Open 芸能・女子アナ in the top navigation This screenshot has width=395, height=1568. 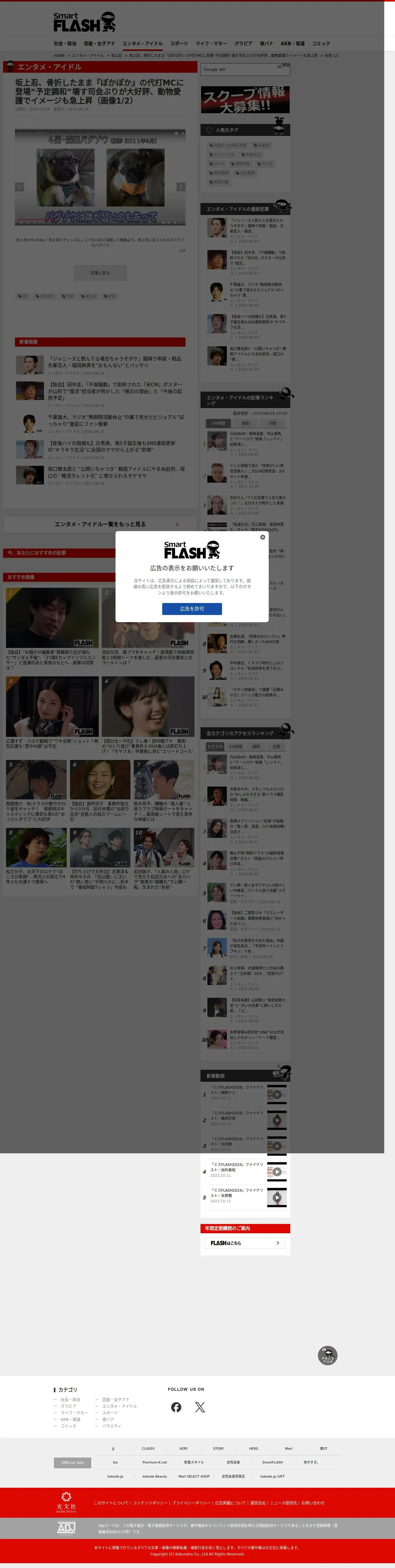[x=99, y=44]
